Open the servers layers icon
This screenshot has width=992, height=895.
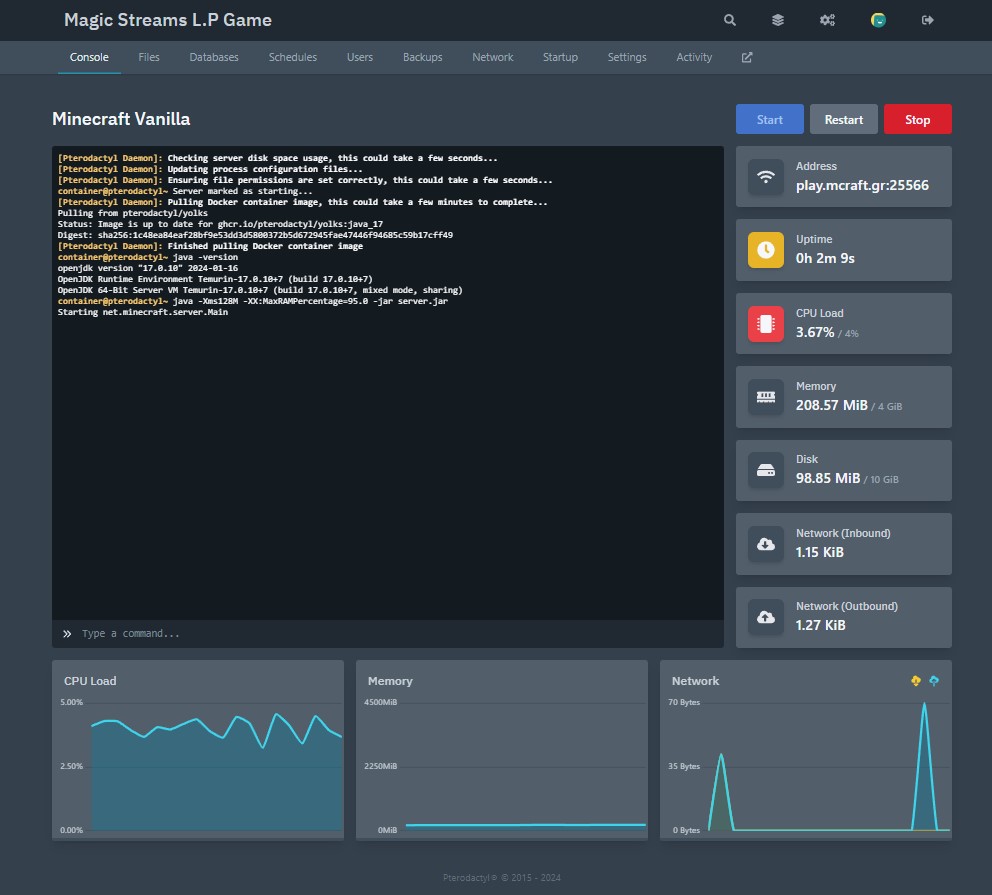click(778, 20)
